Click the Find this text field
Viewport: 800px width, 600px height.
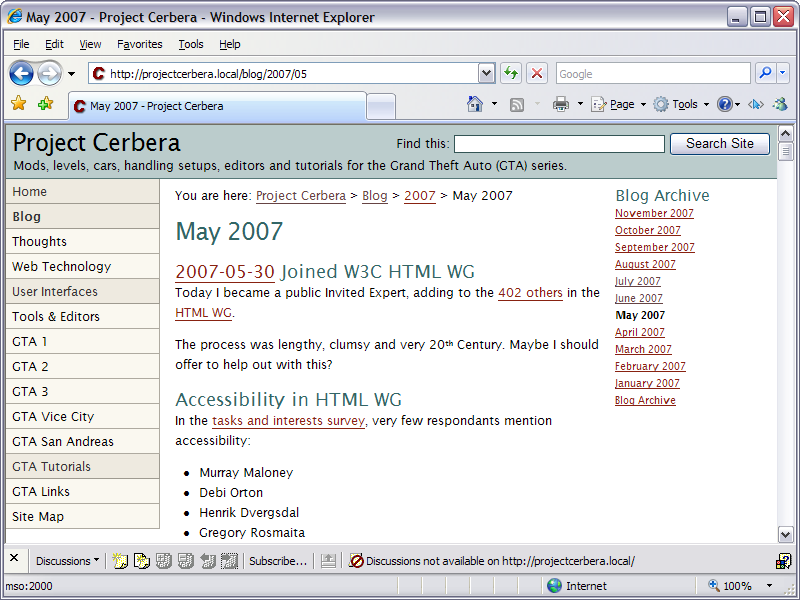[x=559, y=144]
